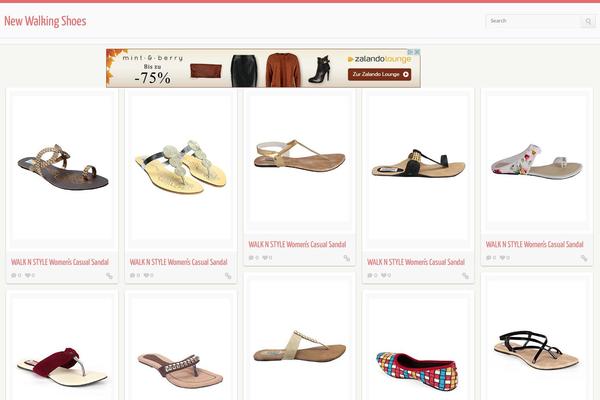
Task: Open the yellow sandal pair image
Action: (181, 168)
